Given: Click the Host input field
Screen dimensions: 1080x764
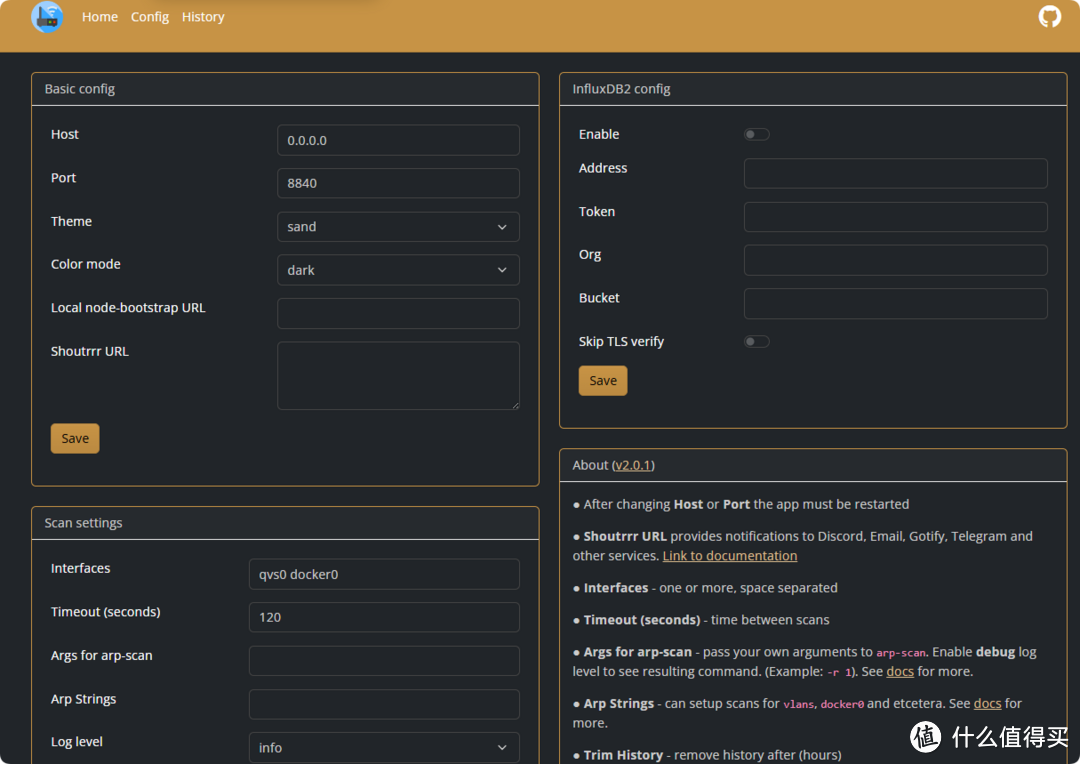Looking at the screenshot, I should pos(398,141).
